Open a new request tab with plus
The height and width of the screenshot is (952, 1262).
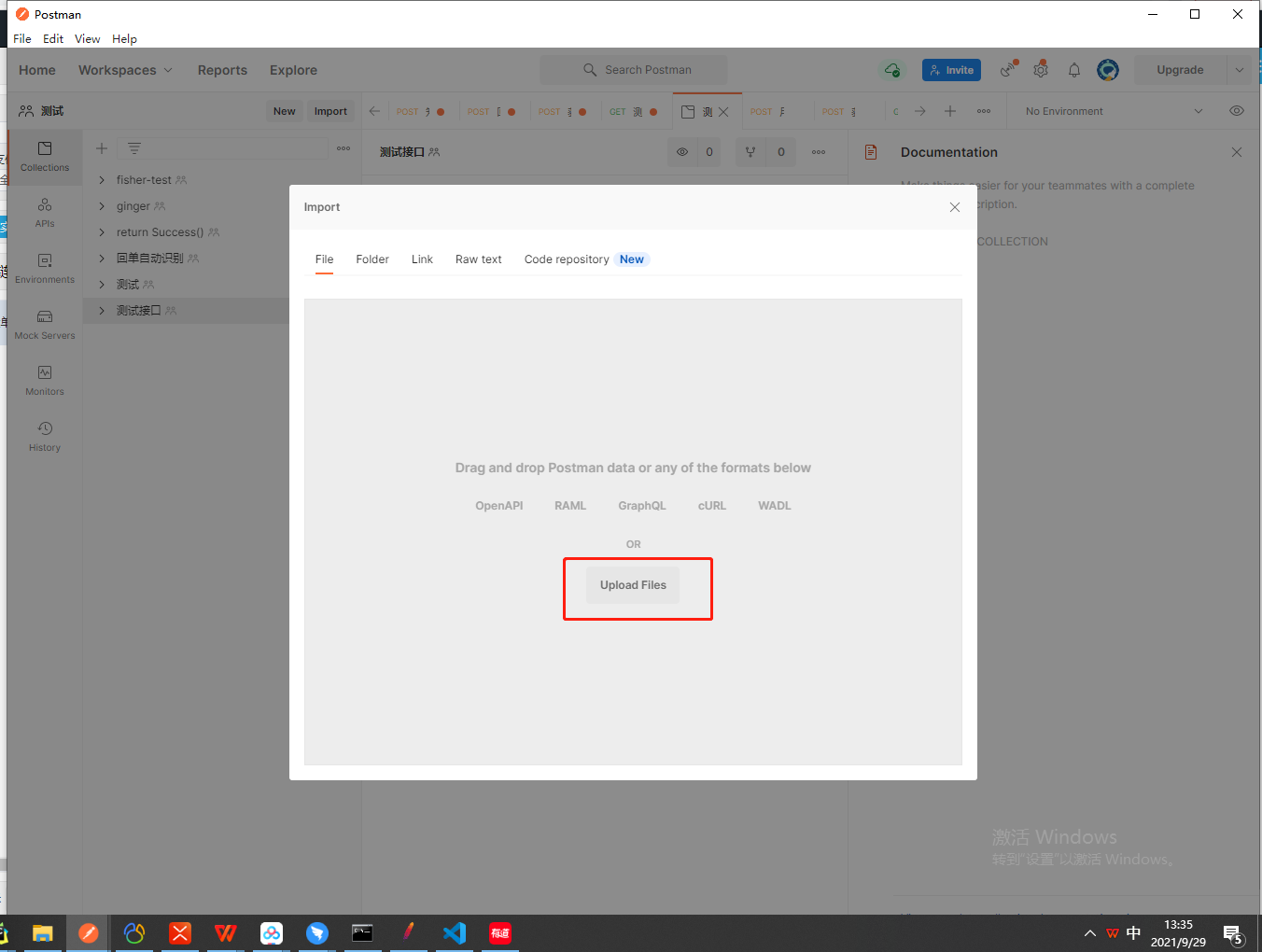coord(950,111)
